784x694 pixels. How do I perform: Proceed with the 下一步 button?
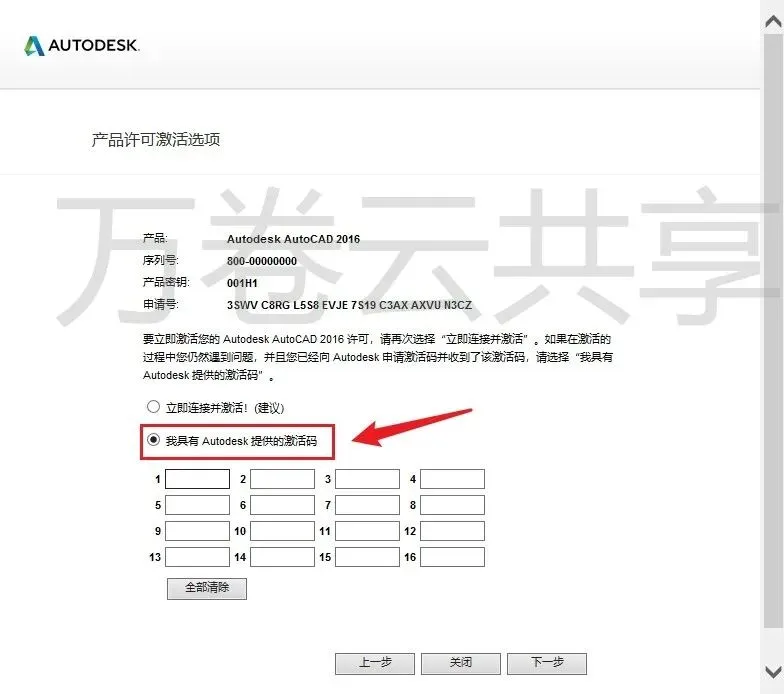coord(547,664)
